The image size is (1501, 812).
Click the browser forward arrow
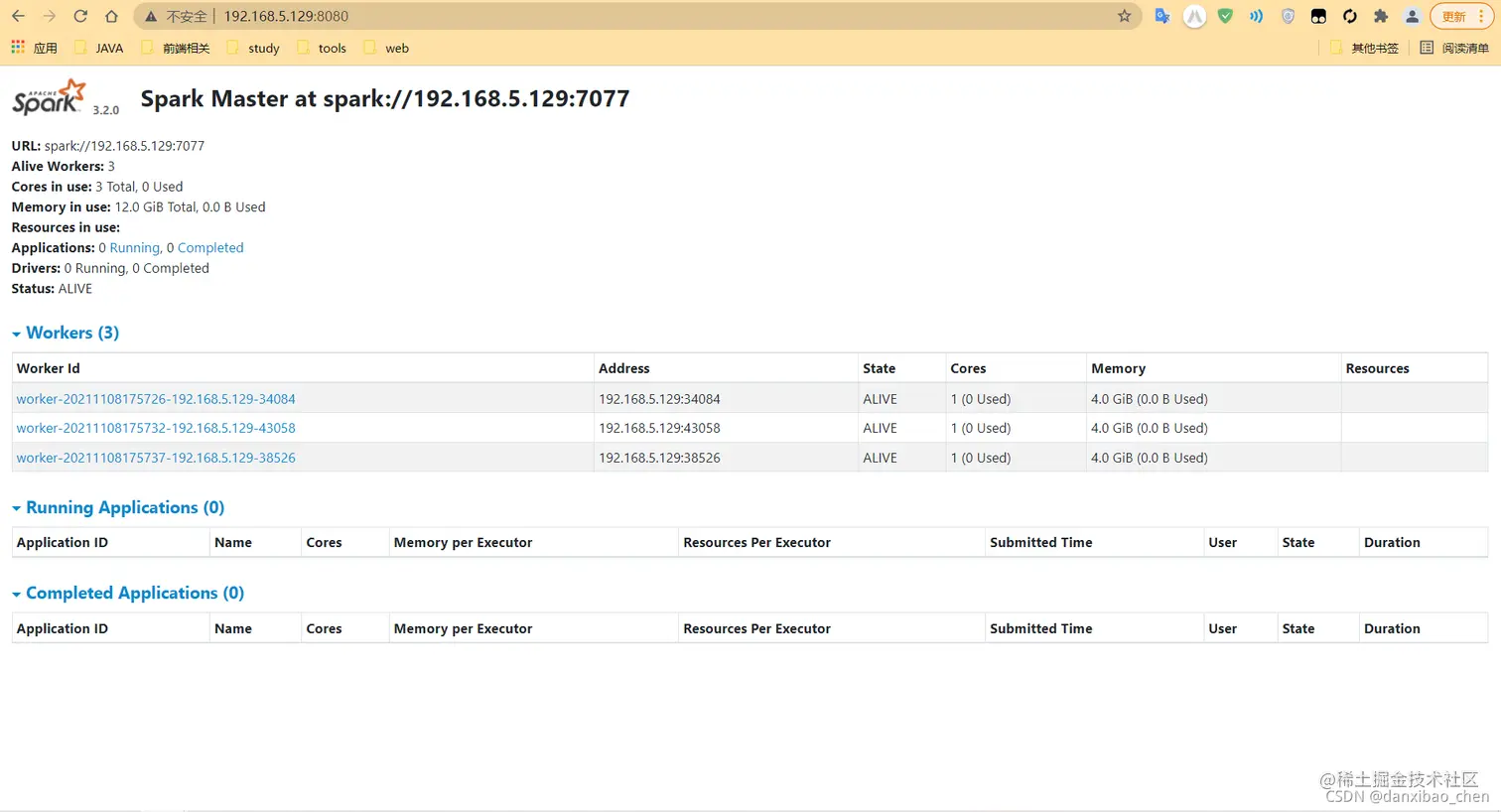pyautogui.click(x=50, y=16)
